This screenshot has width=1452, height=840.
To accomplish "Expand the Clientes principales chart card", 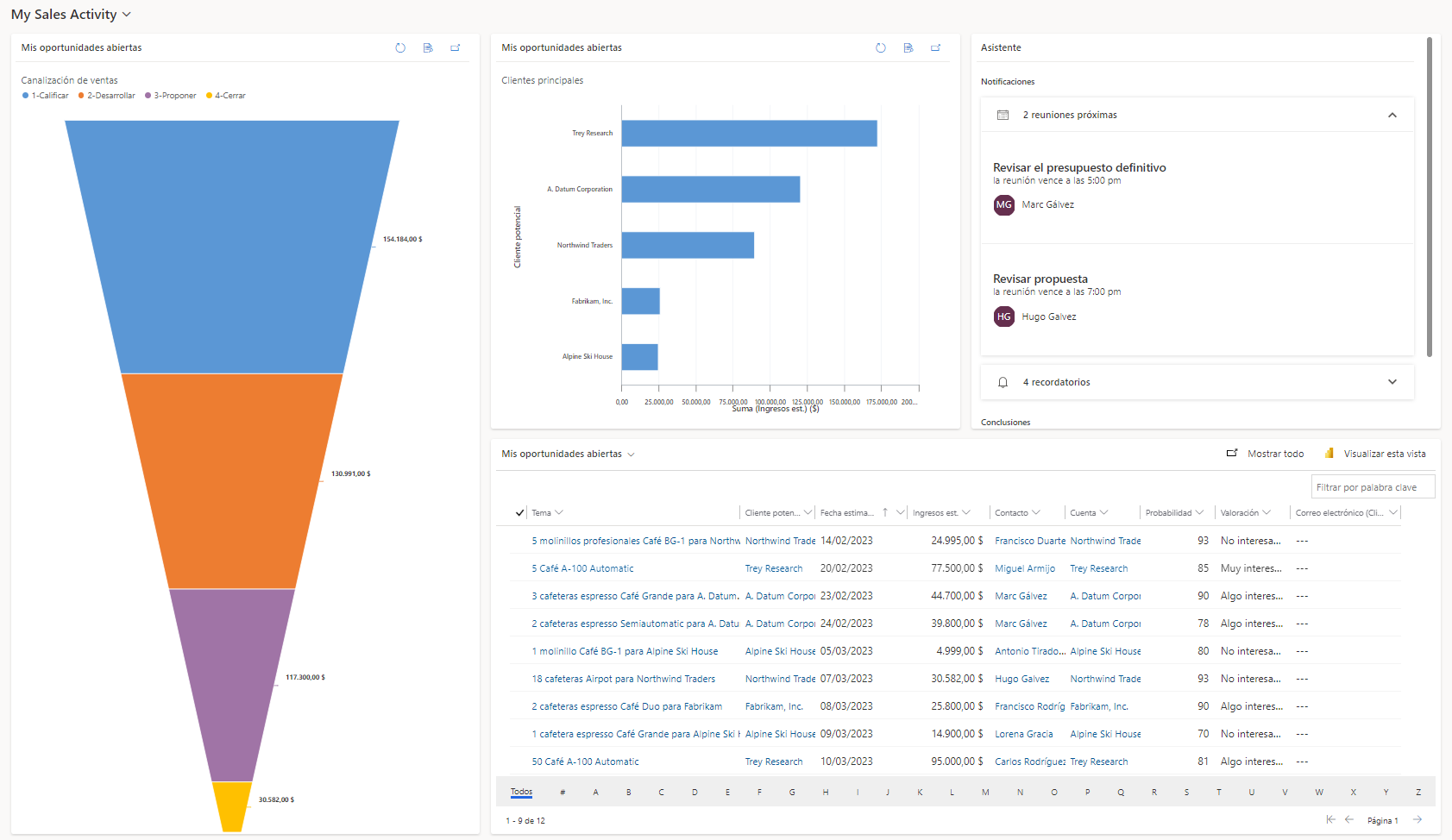I will [x=936, y=48].
